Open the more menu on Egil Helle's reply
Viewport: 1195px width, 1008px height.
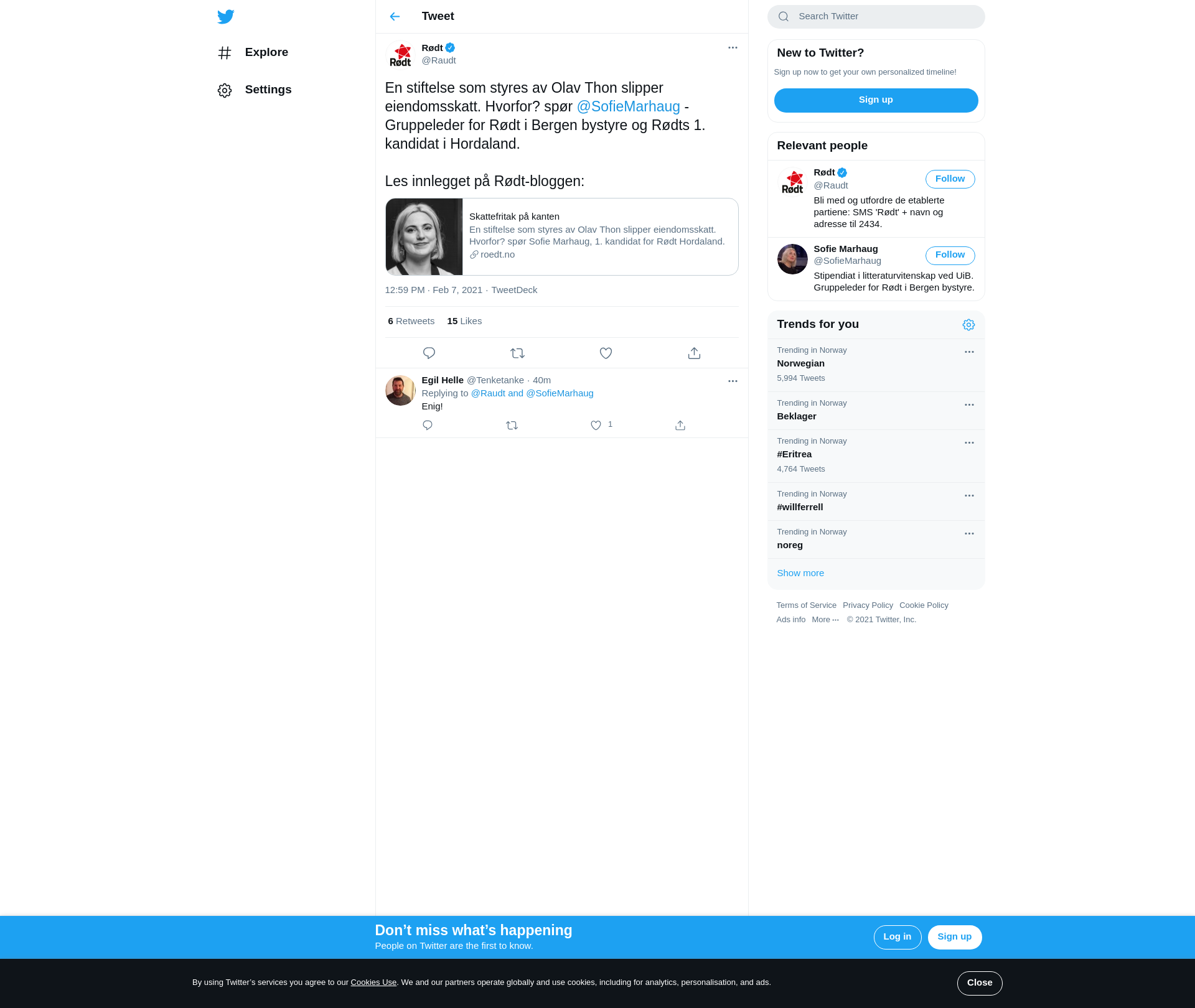733,381
